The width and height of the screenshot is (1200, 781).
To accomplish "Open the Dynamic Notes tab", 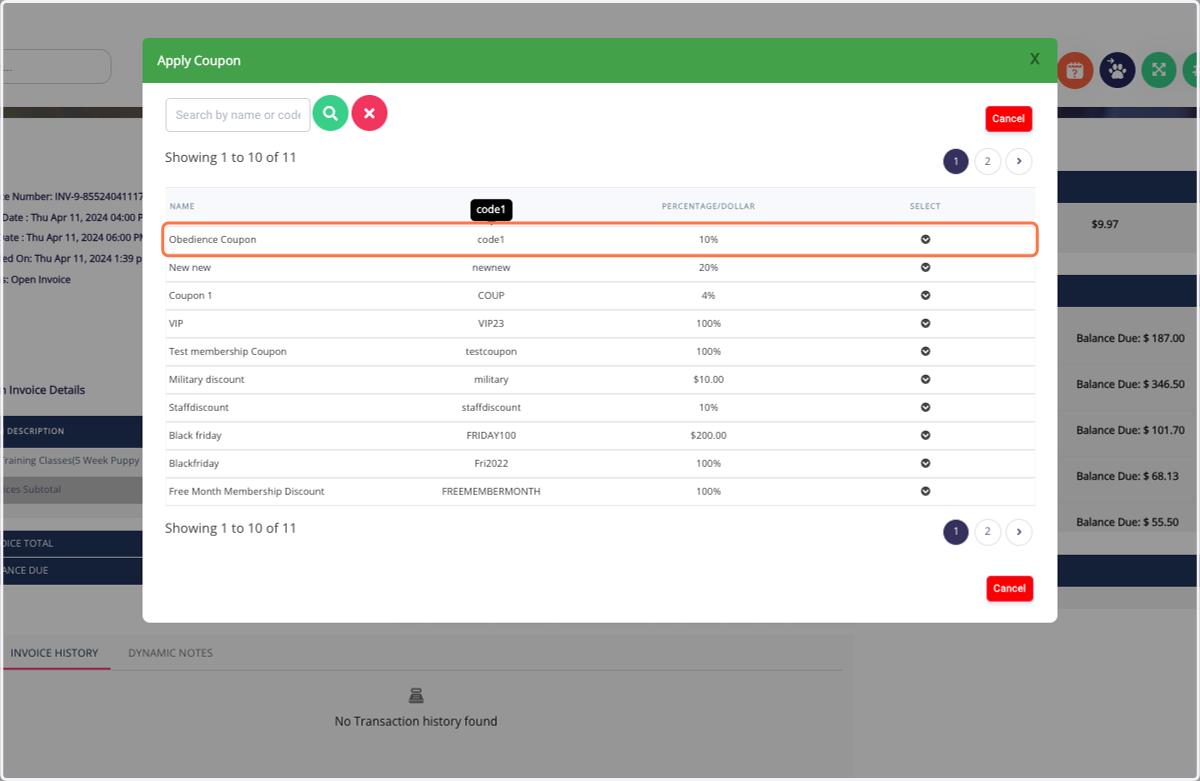I will pyautogui.click(x=170, y=653).
